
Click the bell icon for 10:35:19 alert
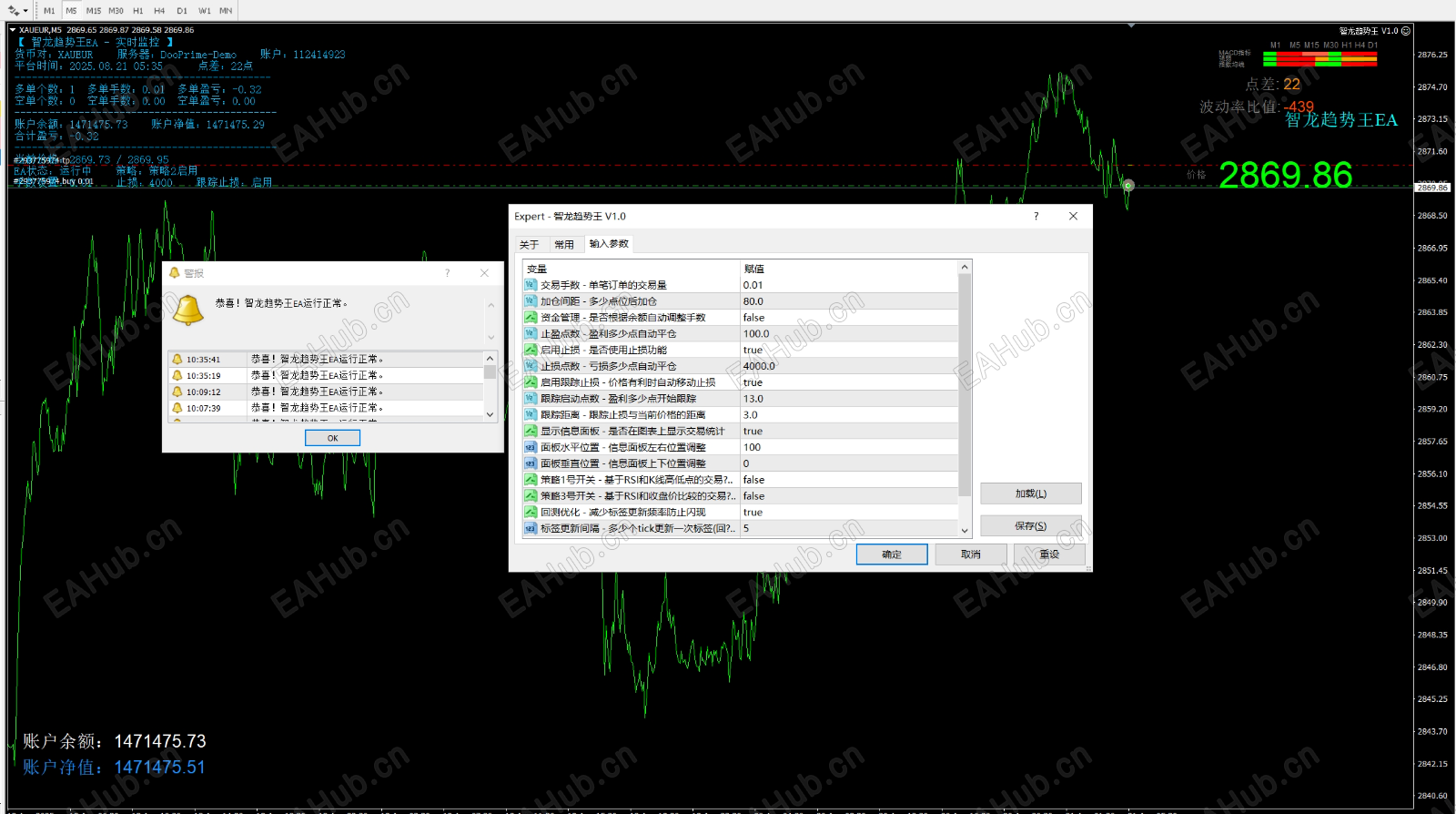(177, 376)
